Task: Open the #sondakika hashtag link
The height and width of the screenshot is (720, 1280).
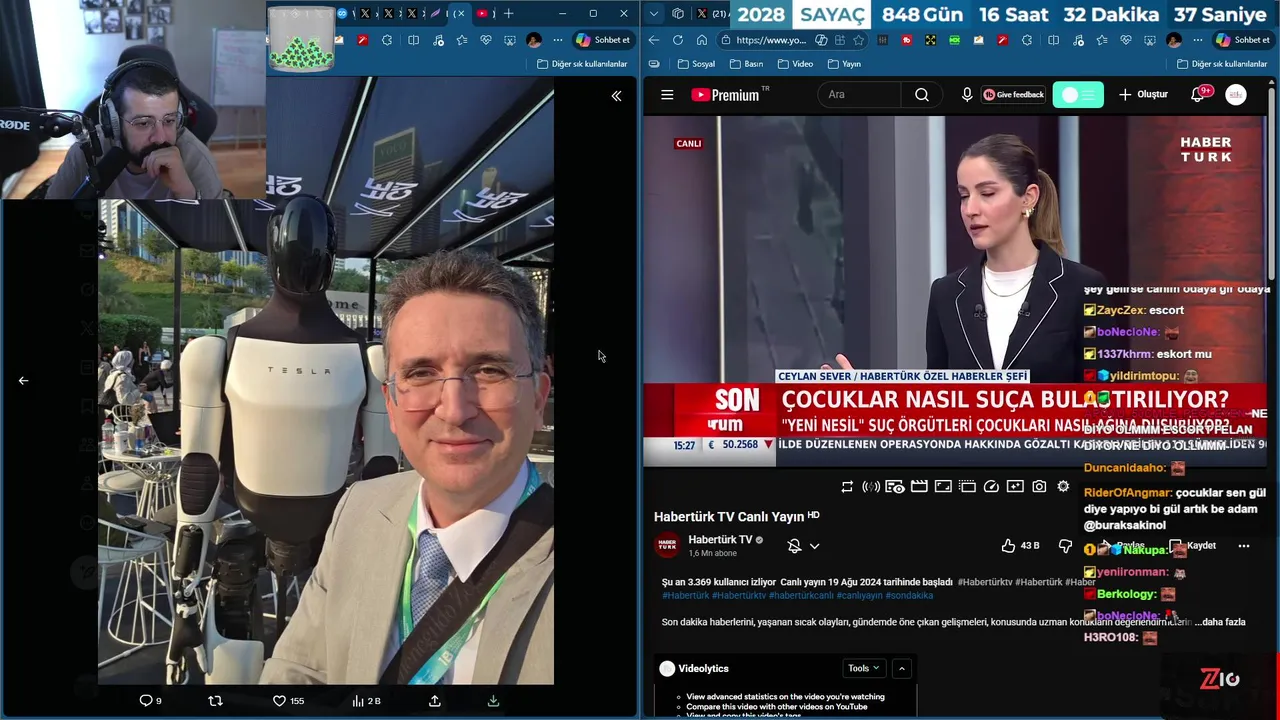Action: [909, 595]
